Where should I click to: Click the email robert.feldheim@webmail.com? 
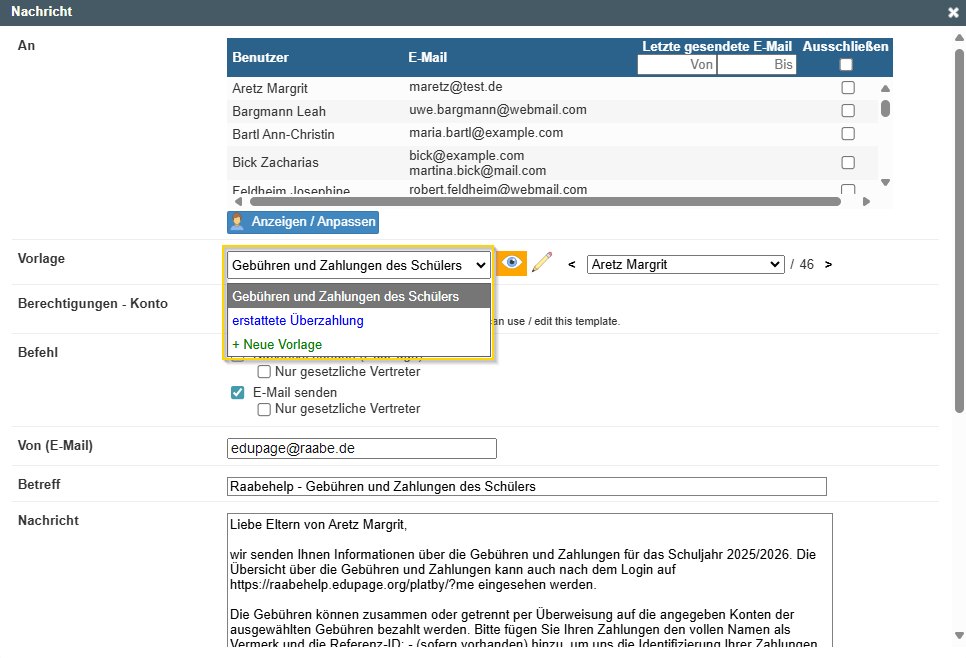[x=498, y=189]
